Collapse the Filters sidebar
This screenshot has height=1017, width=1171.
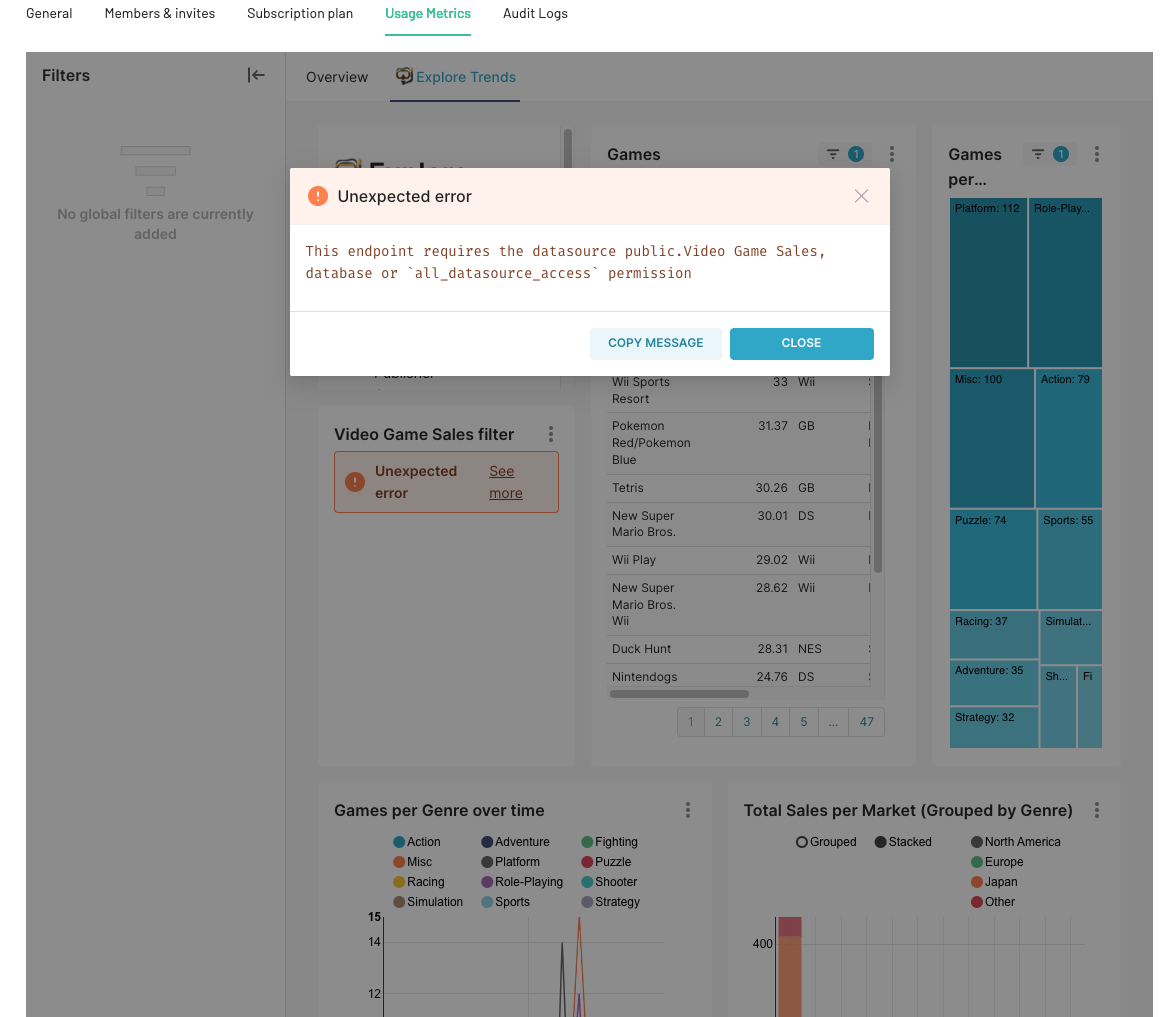click(256, 74)
